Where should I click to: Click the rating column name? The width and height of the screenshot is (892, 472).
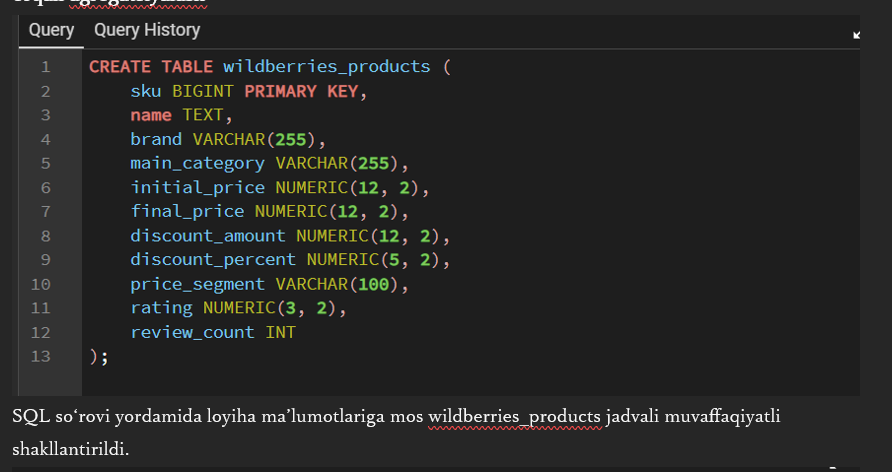[161, 308]
